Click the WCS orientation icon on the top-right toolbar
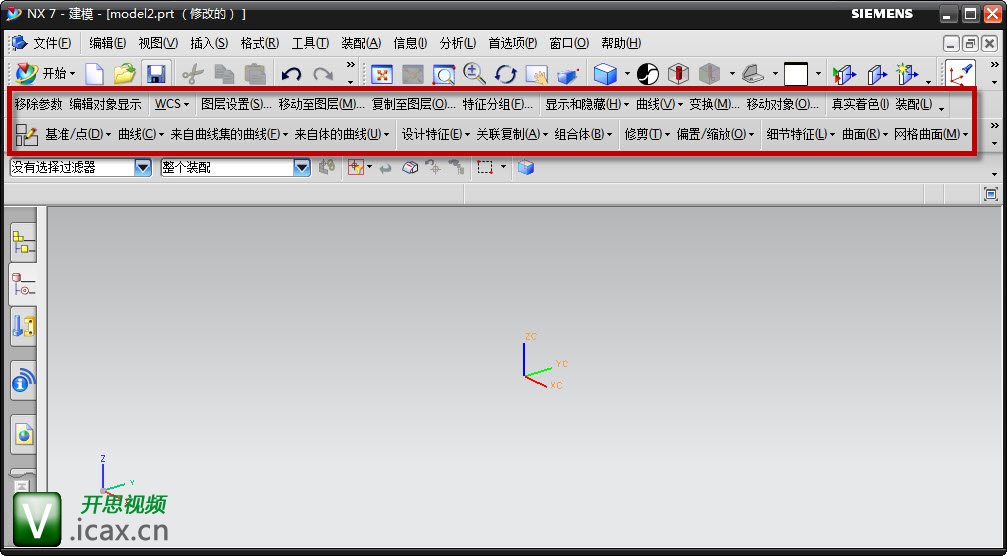The image size is (1007, 556). point(961,74)
